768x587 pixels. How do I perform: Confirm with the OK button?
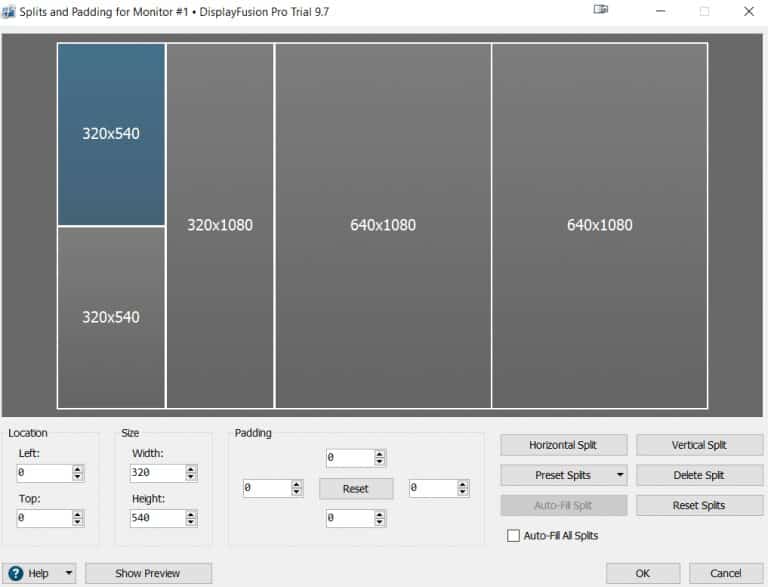click(x=643, y=573)
